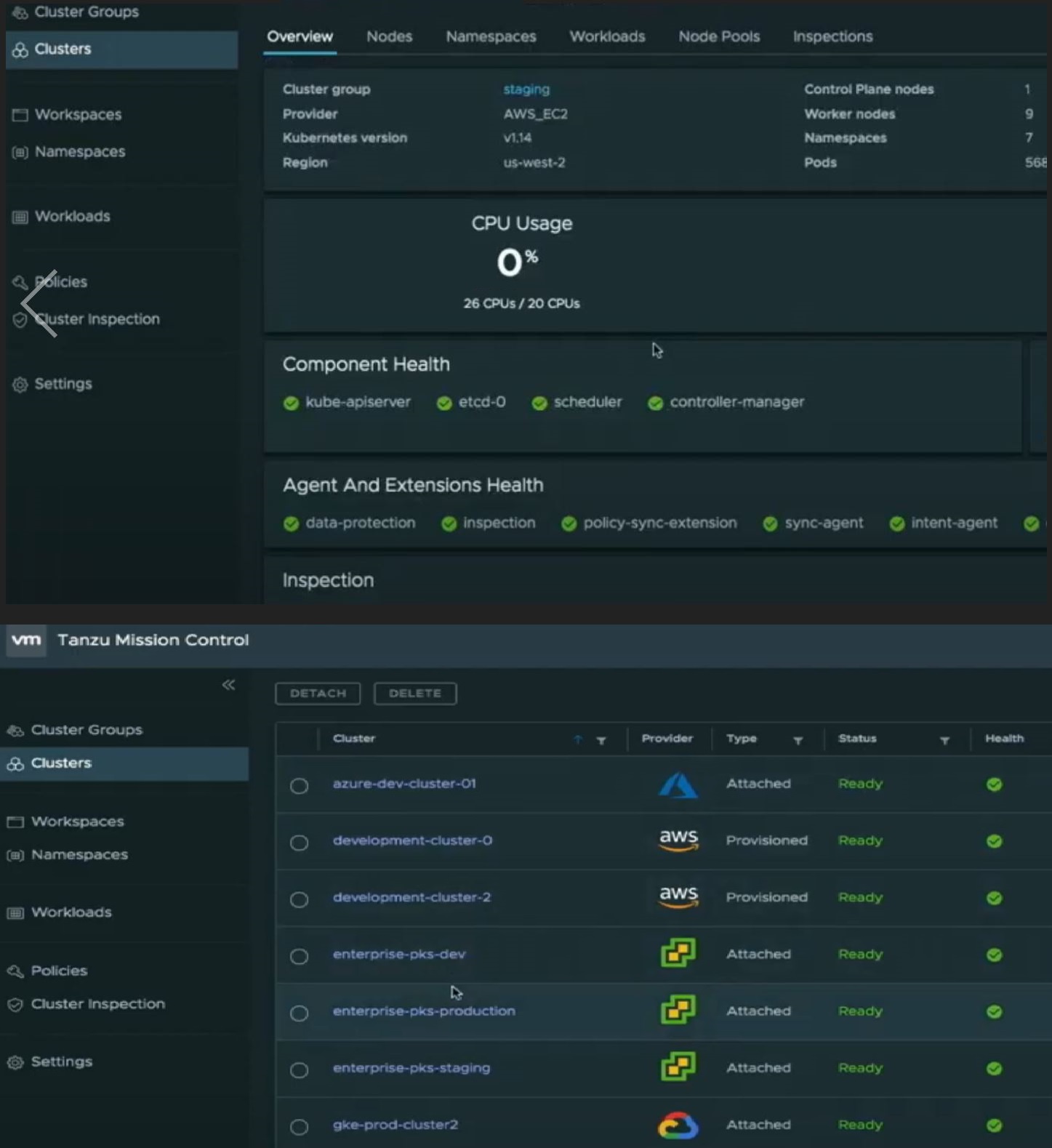The width and height of the screenshot is (1052, 1148).
Task: Open the gke-prod-cluster2 cluster link
Action: (395, 1125)
